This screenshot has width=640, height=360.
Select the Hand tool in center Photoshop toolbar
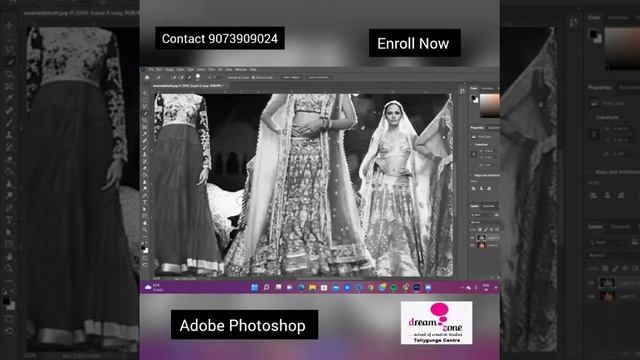[144, 223]
